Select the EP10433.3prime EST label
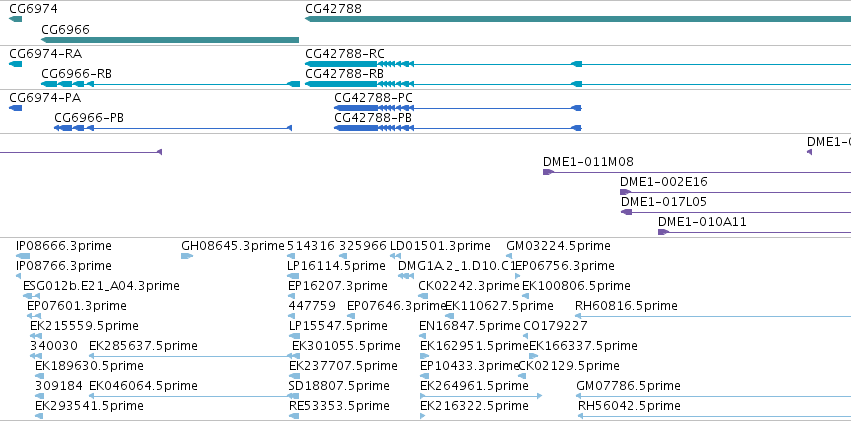The height and width of the screenshot is (421, 851). point(470,365)
